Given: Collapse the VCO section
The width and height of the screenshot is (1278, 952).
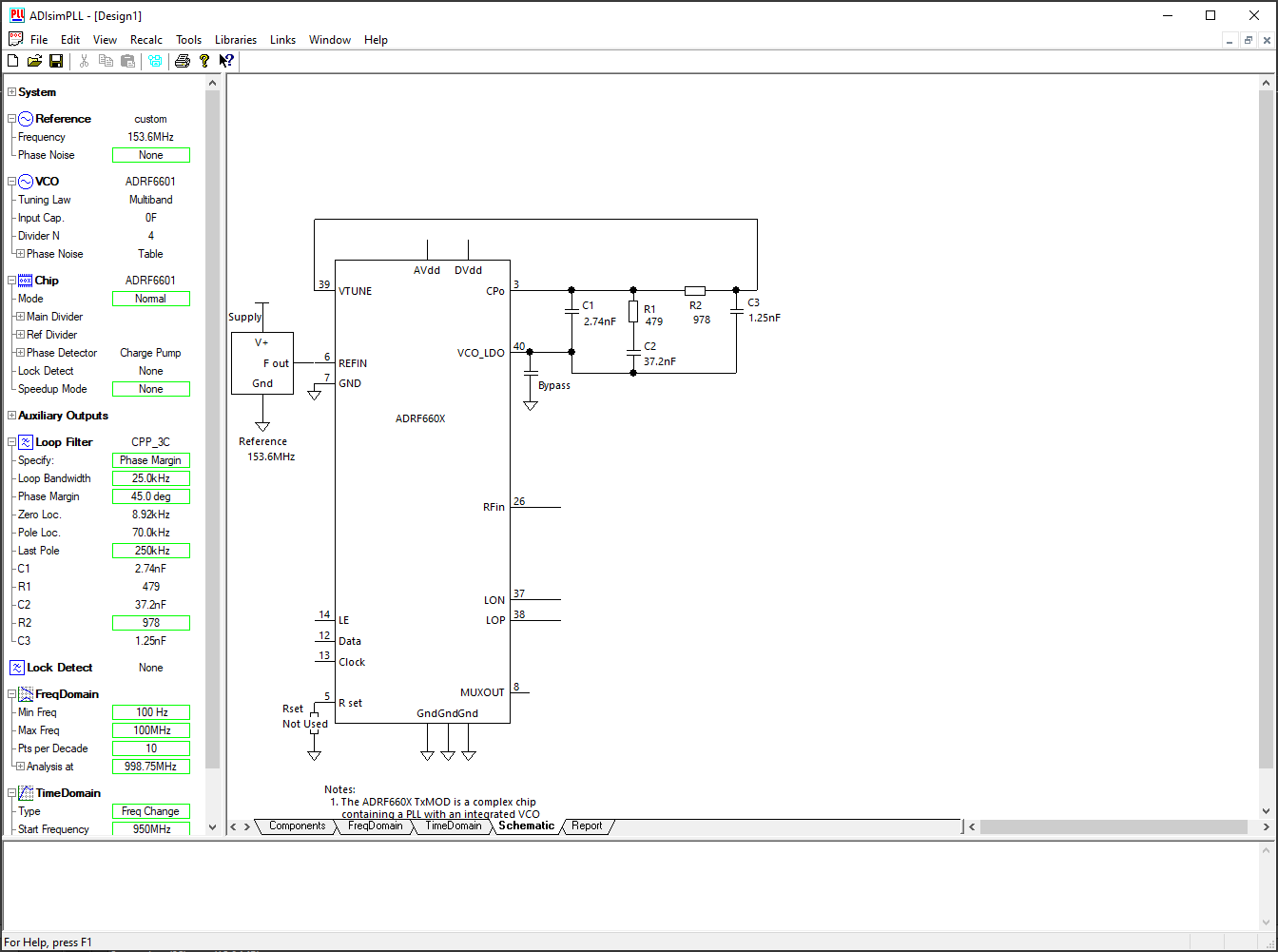Looking at the screenshot, I should (11, 182).
